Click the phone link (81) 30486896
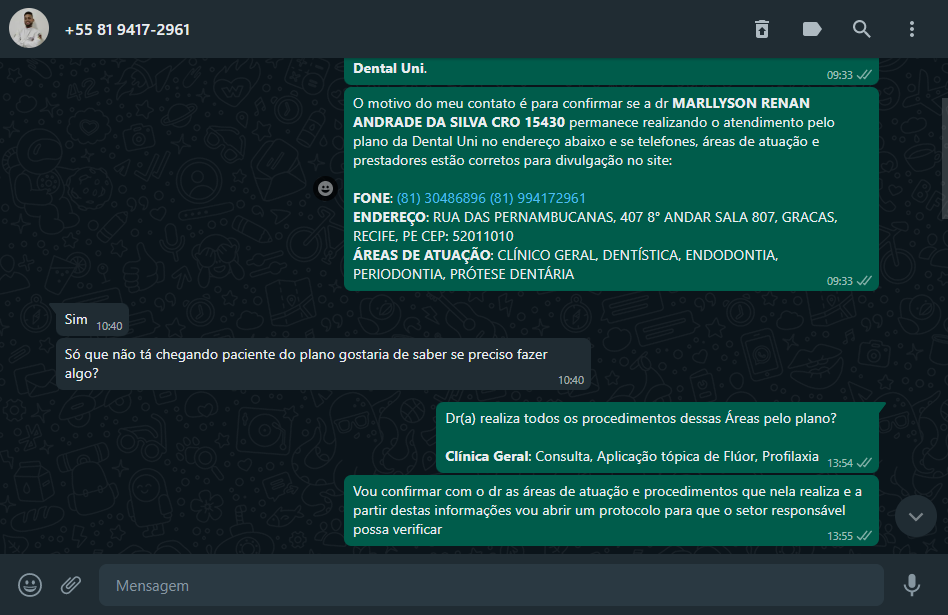This screenshot has height=615, width=948. [441, 198]
